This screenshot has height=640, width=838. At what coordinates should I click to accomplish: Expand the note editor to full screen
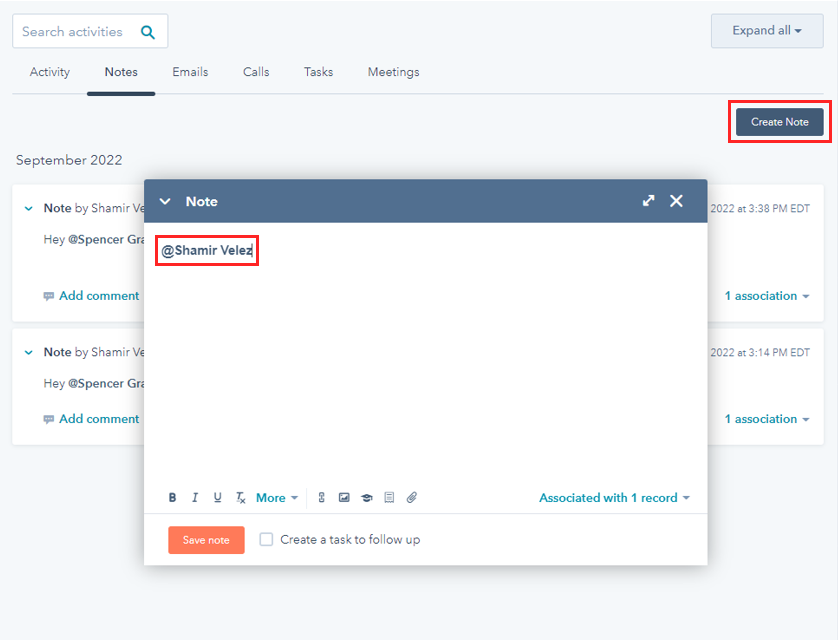coord(649,201)
